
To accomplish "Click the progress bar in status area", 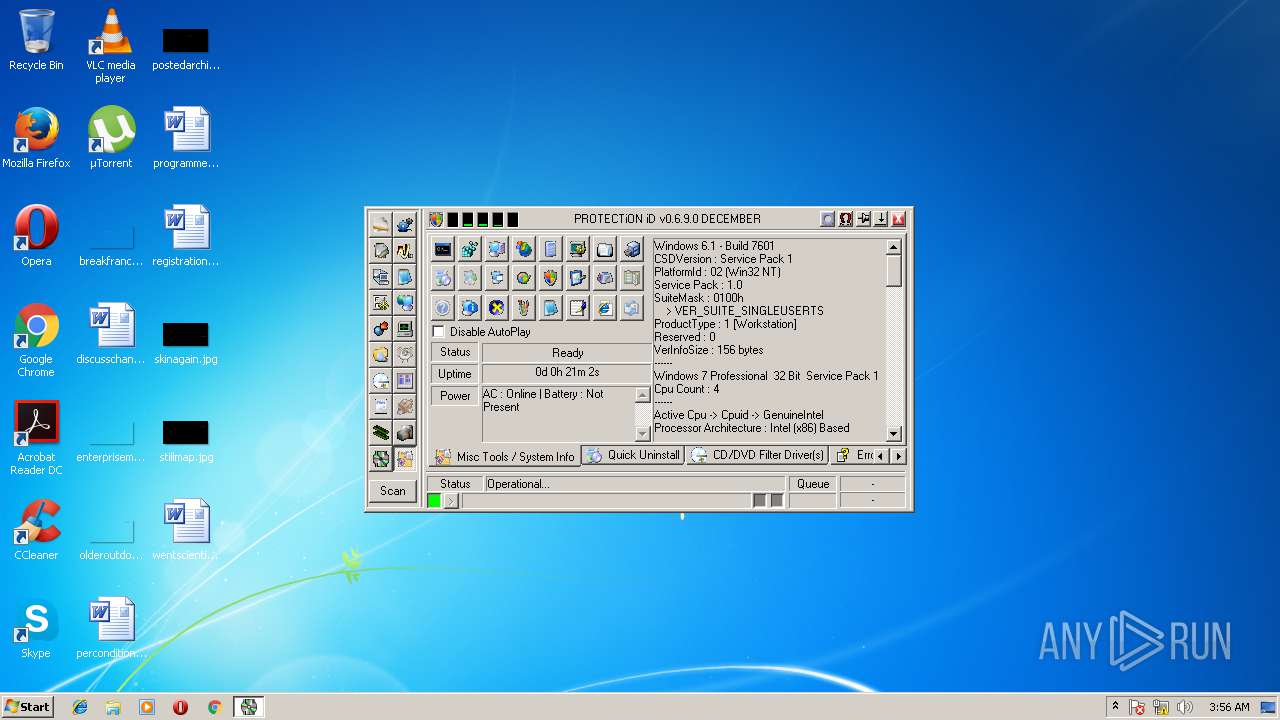I will coord(607,501).
